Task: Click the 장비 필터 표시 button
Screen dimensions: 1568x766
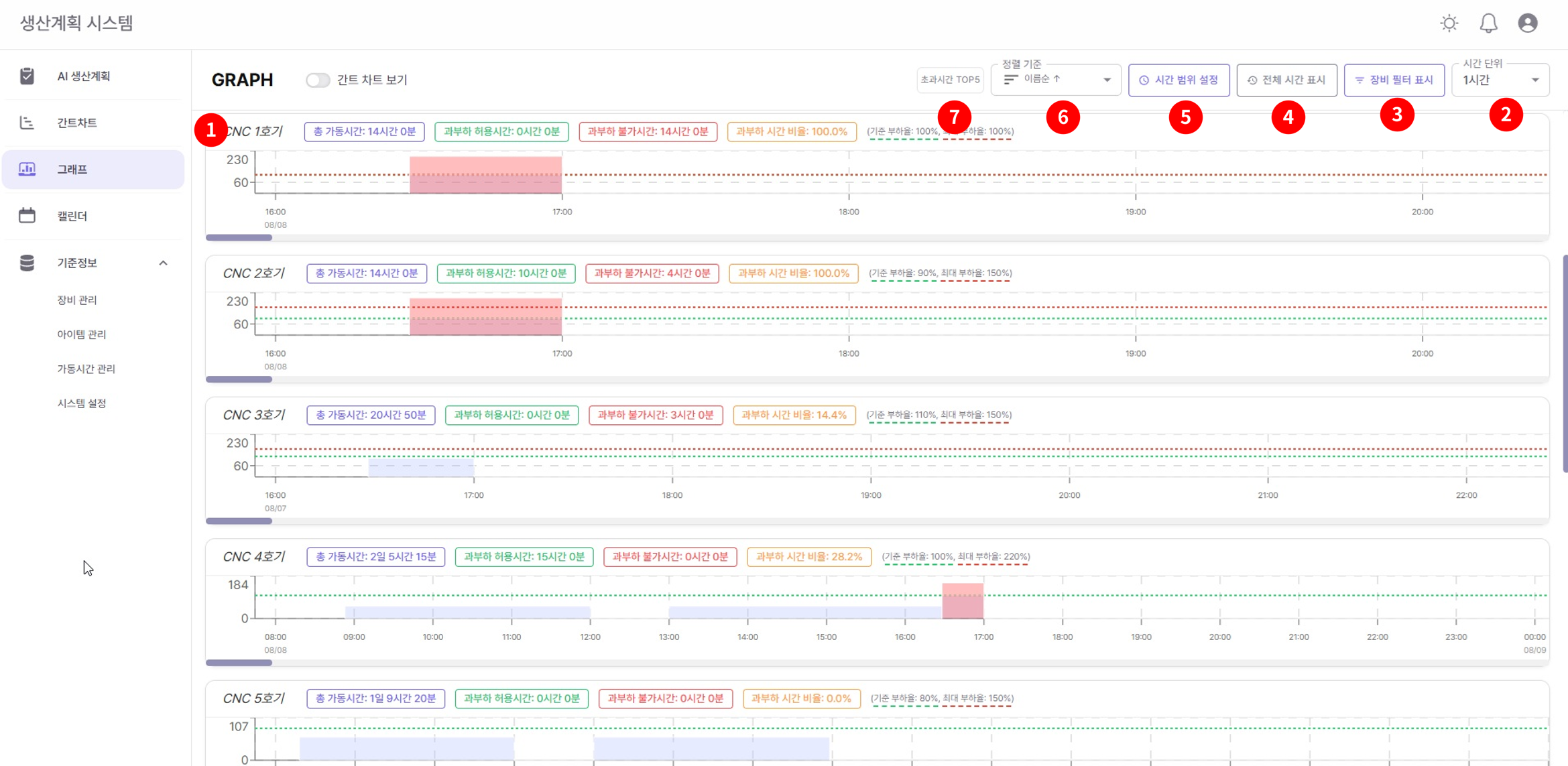Action: [1394, 80]
